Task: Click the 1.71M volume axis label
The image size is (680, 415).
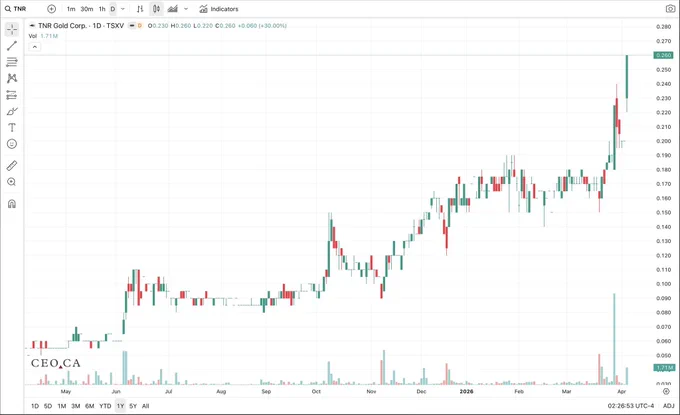Action: coord(664,367)
